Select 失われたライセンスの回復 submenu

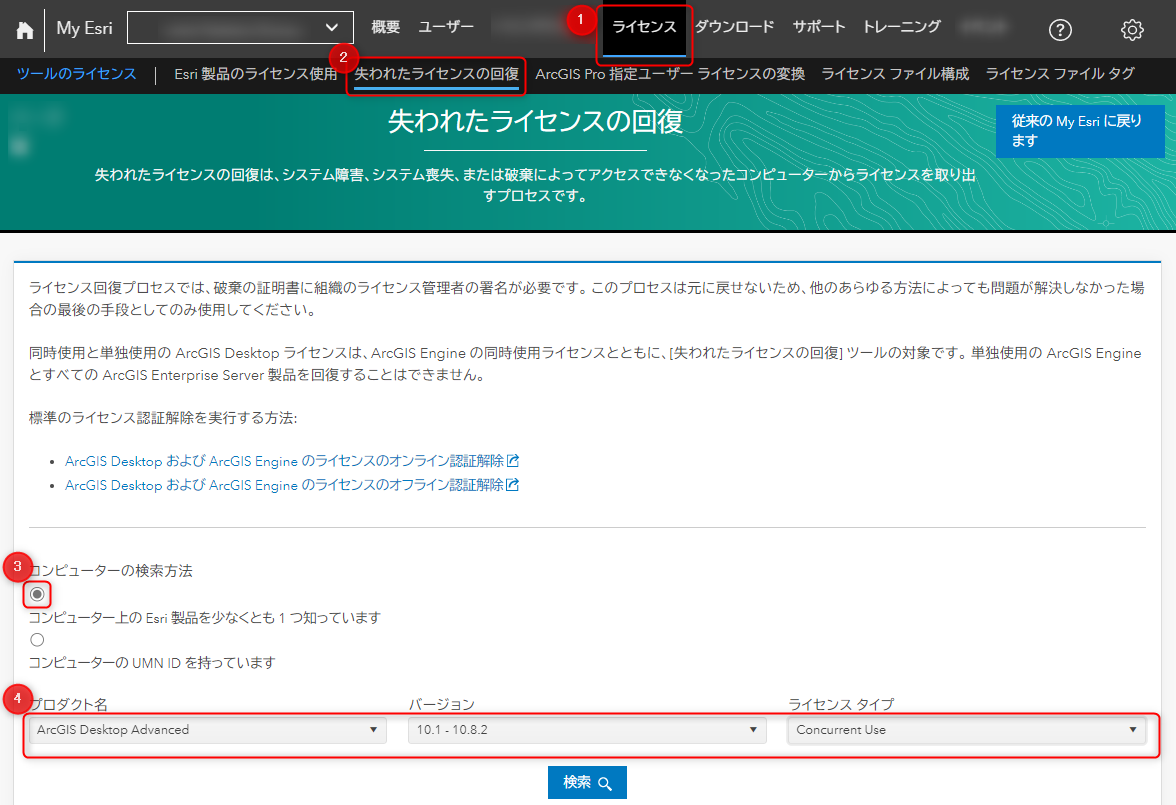[436, 74]
